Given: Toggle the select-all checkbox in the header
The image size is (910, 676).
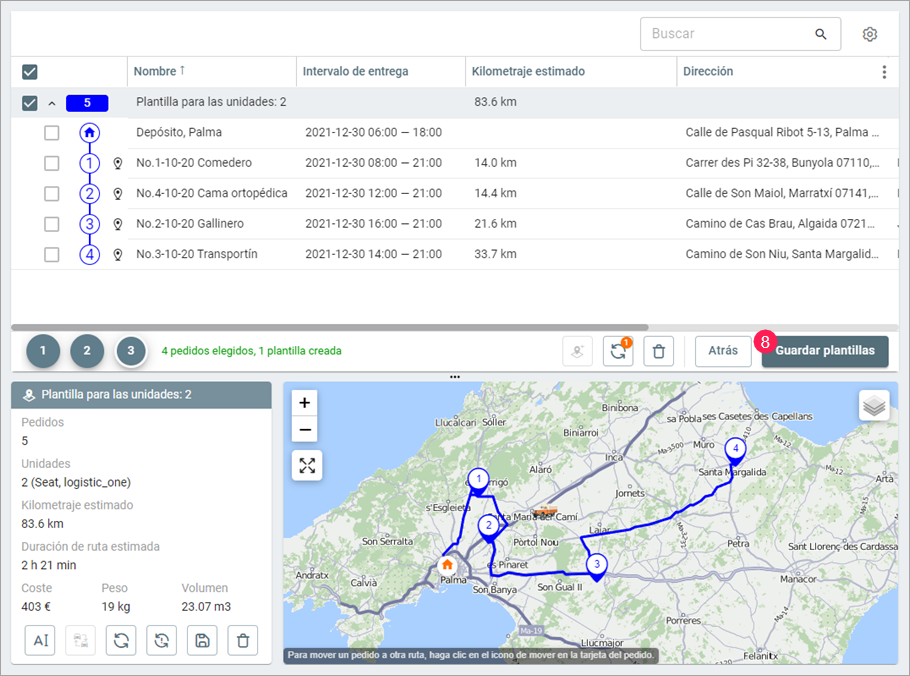Looking at the screenshot, I should pos(30,72).
